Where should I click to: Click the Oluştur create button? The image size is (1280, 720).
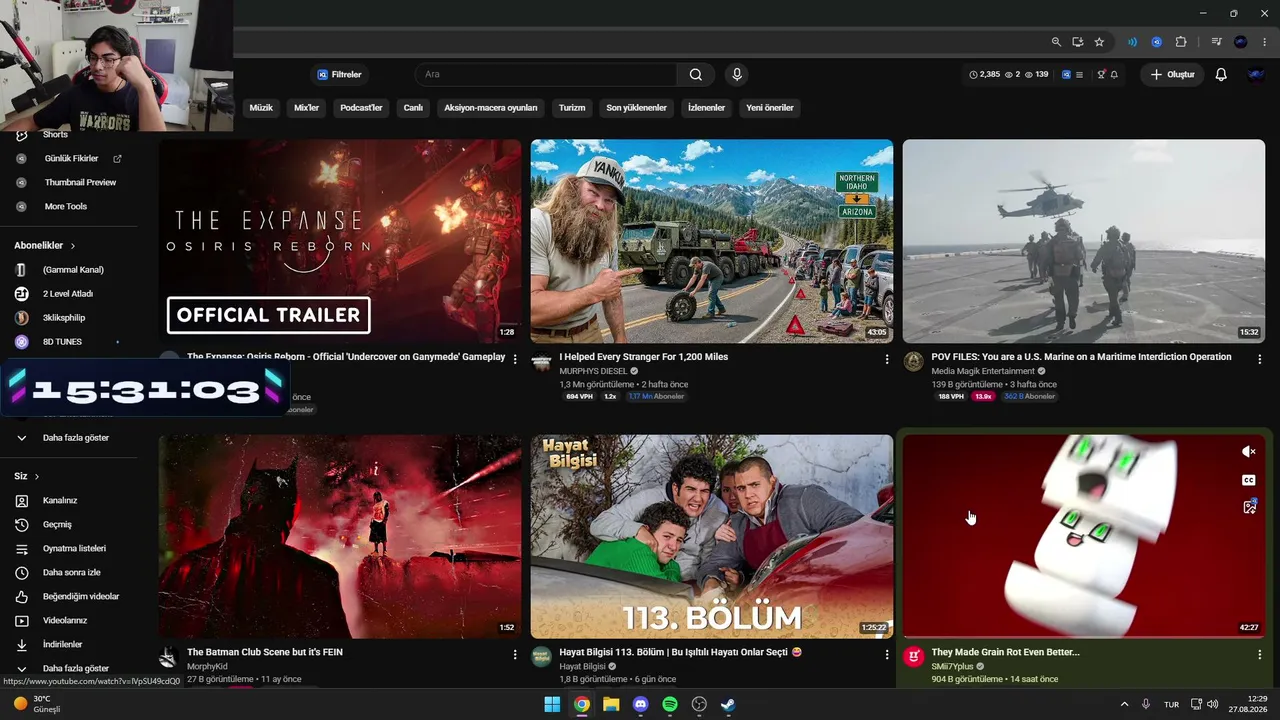pos(1172,74)
